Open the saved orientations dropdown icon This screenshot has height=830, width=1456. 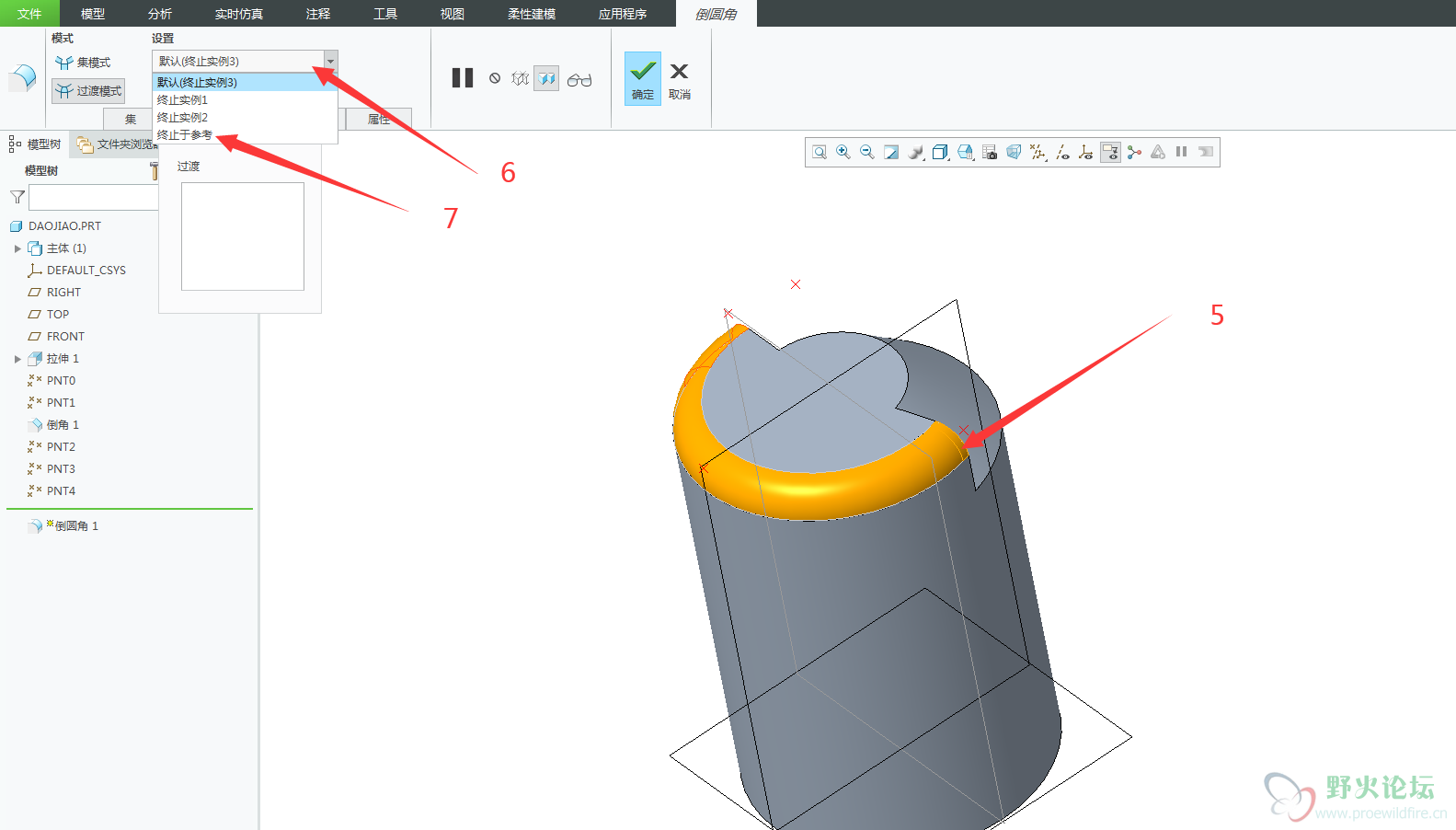965,152
